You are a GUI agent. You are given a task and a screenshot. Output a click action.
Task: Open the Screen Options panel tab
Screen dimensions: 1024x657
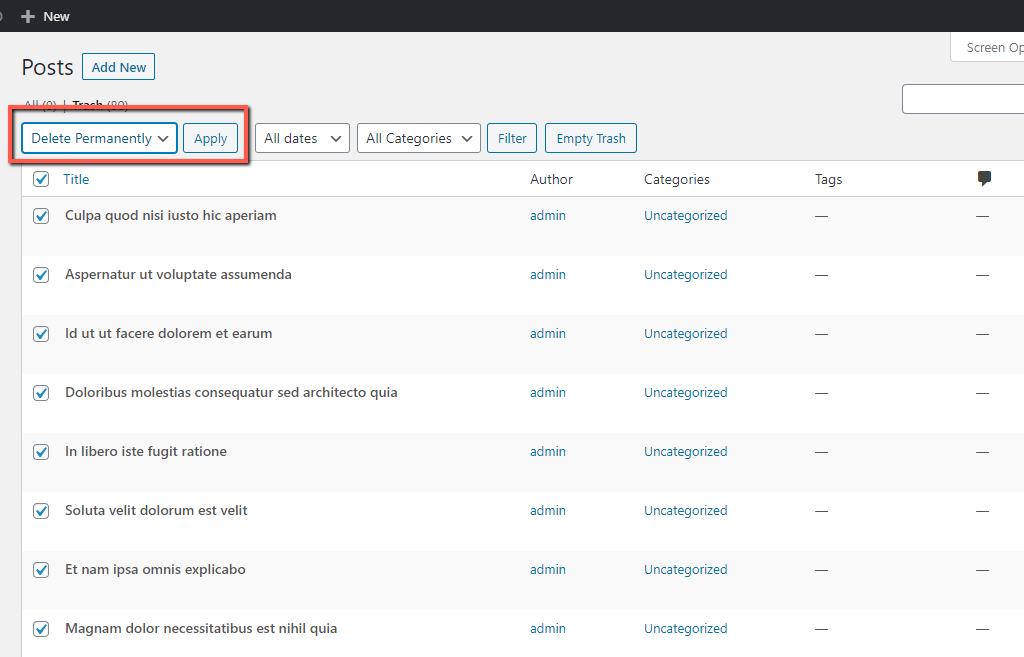(x=987, y=48)
